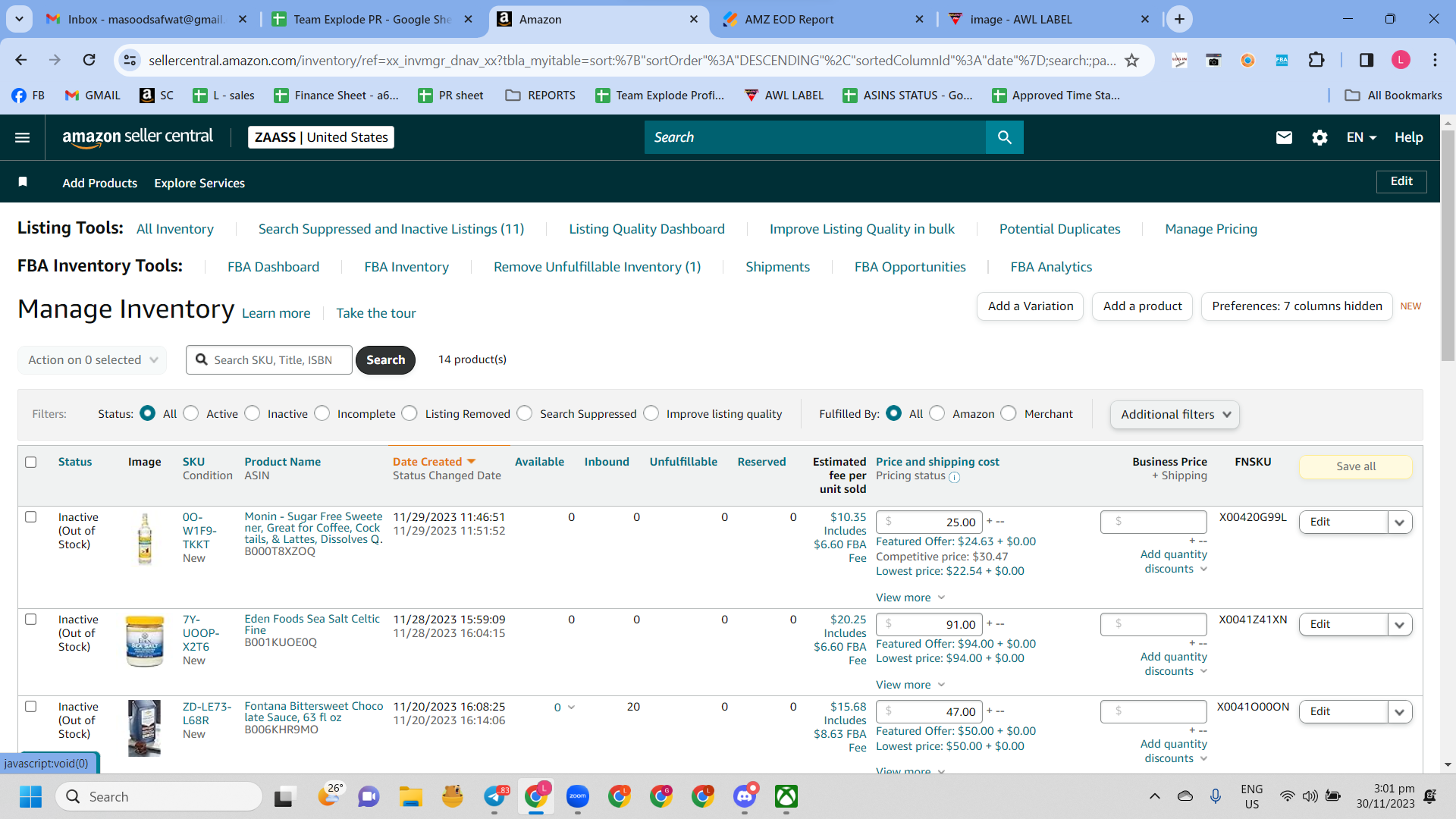View site information for sellercentral.amazon.com
This screenshot has width=1456, height=819.
pyautogui.click(x=130, y=60)
